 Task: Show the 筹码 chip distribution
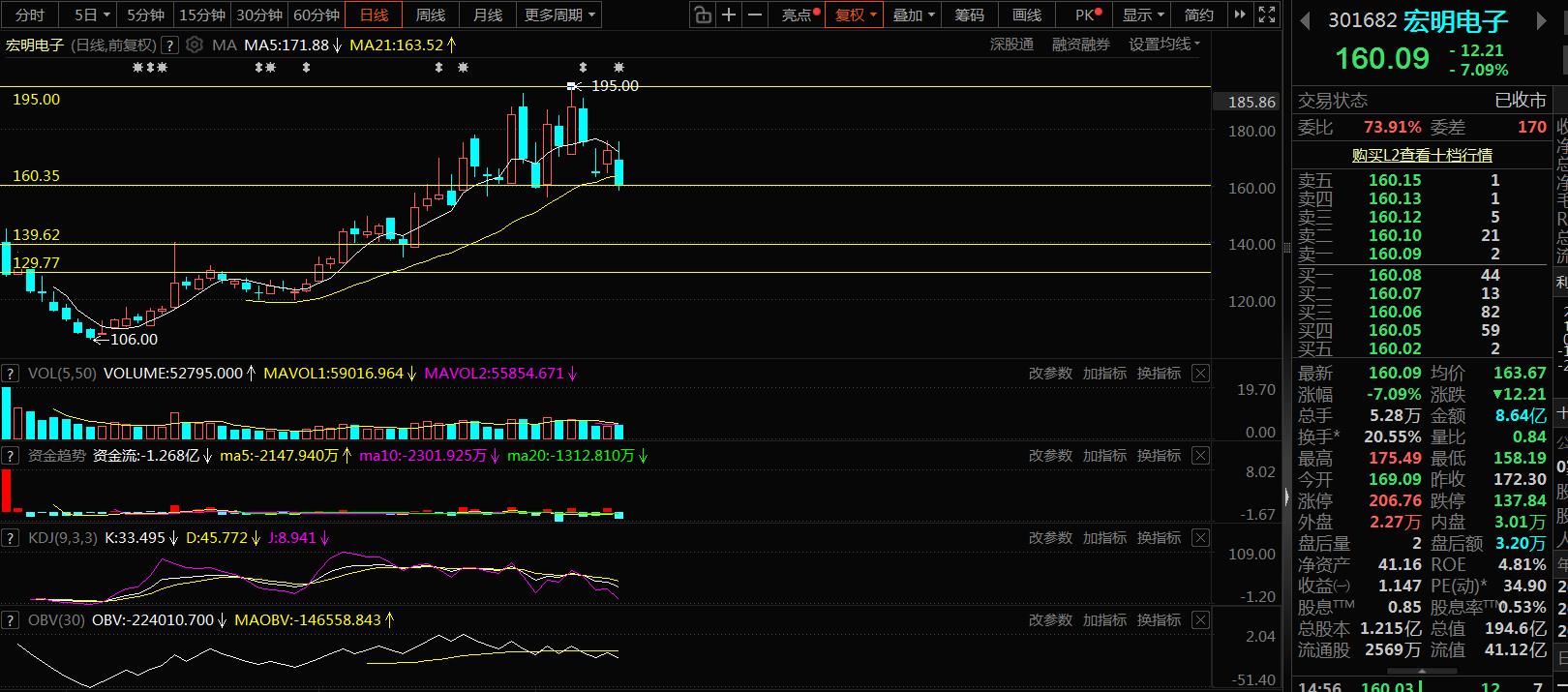tap(970, 15)
